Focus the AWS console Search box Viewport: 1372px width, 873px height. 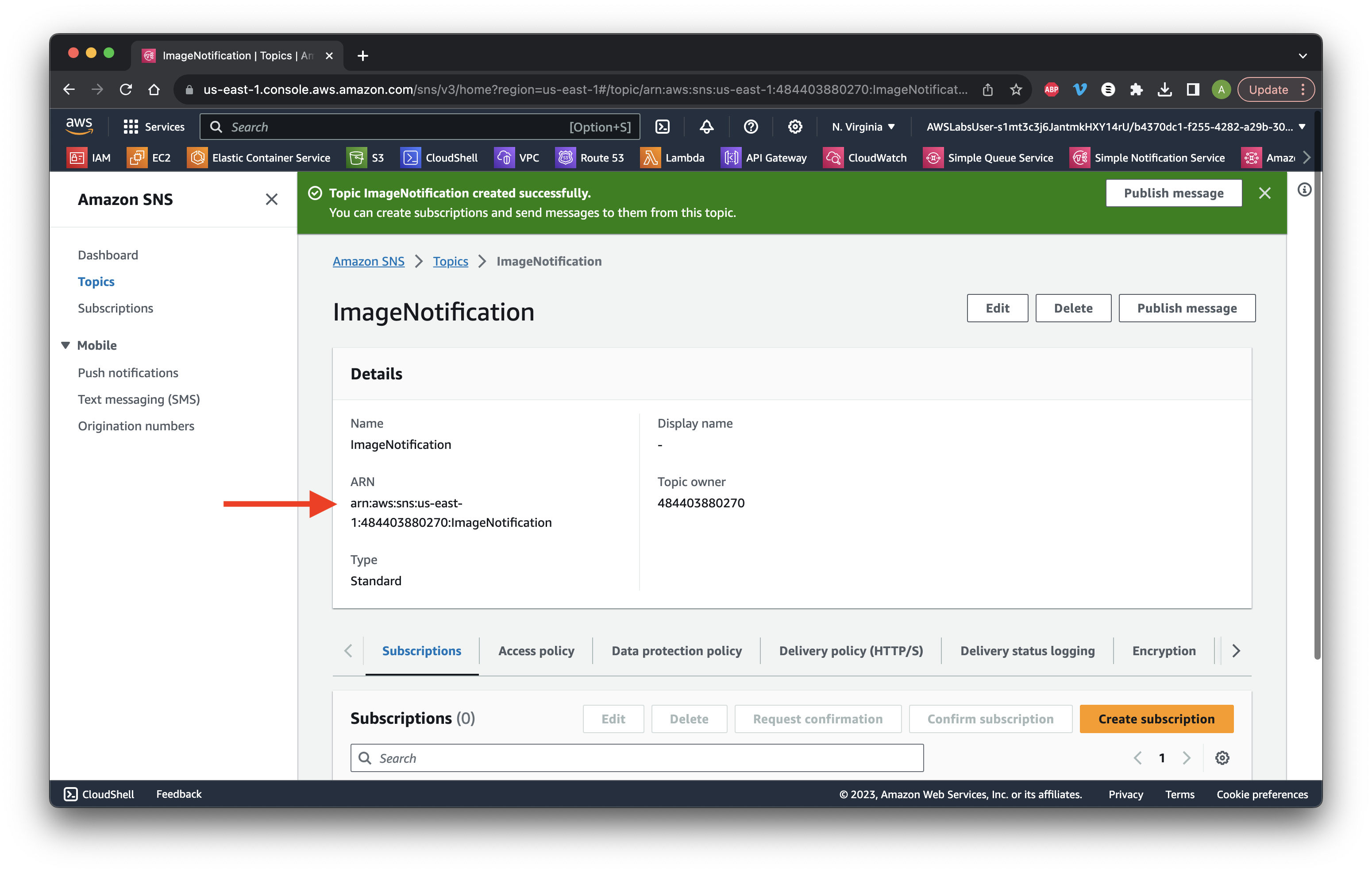[420, 127]
